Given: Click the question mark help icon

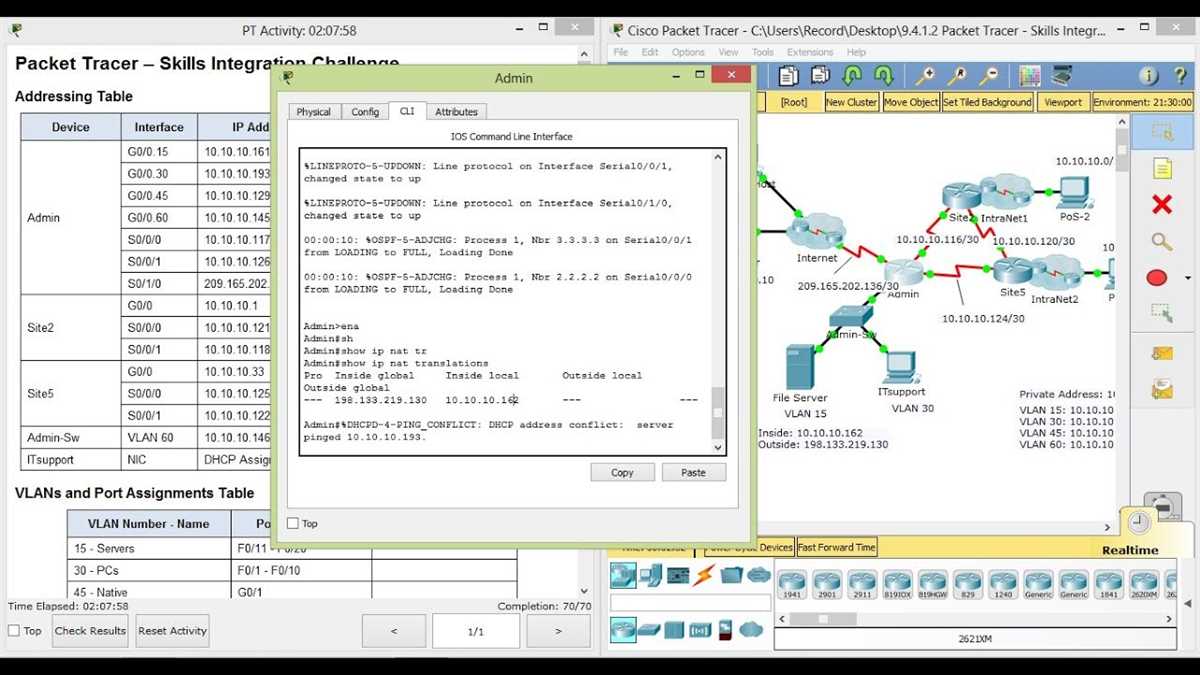Looking at the screenshot, I should point(1181,76).
